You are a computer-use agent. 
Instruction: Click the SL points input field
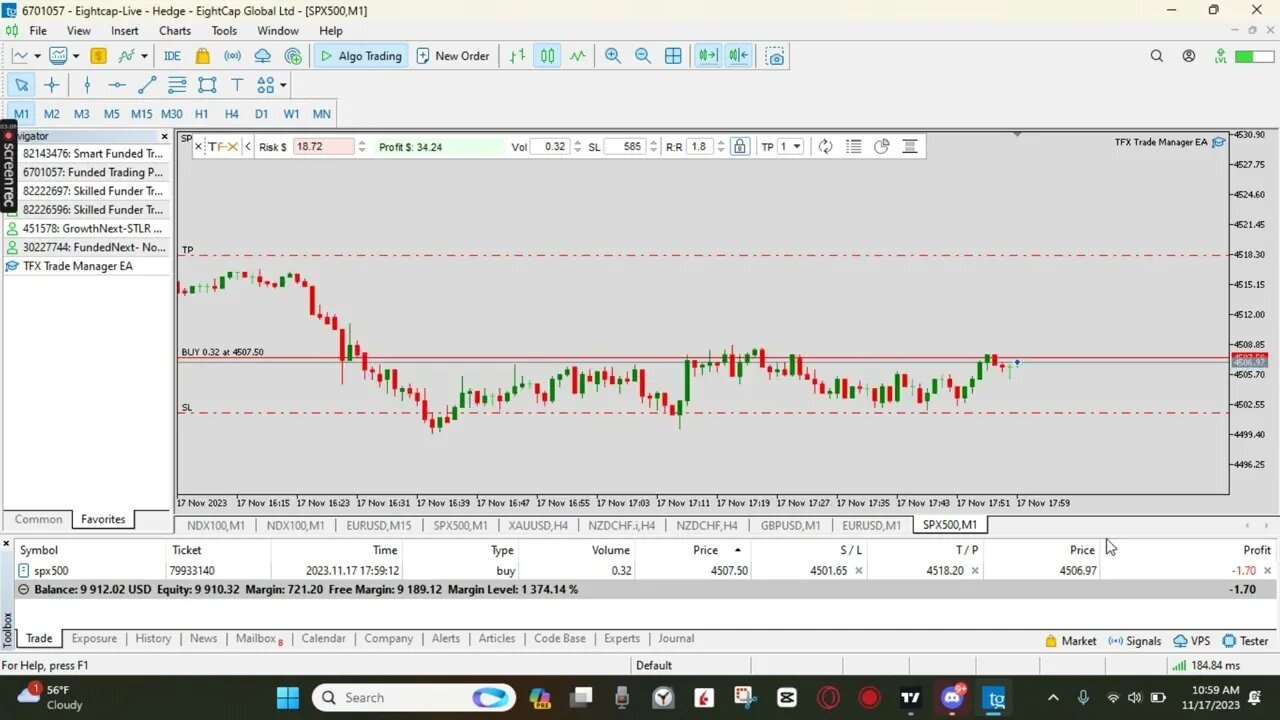coord(625,146)
